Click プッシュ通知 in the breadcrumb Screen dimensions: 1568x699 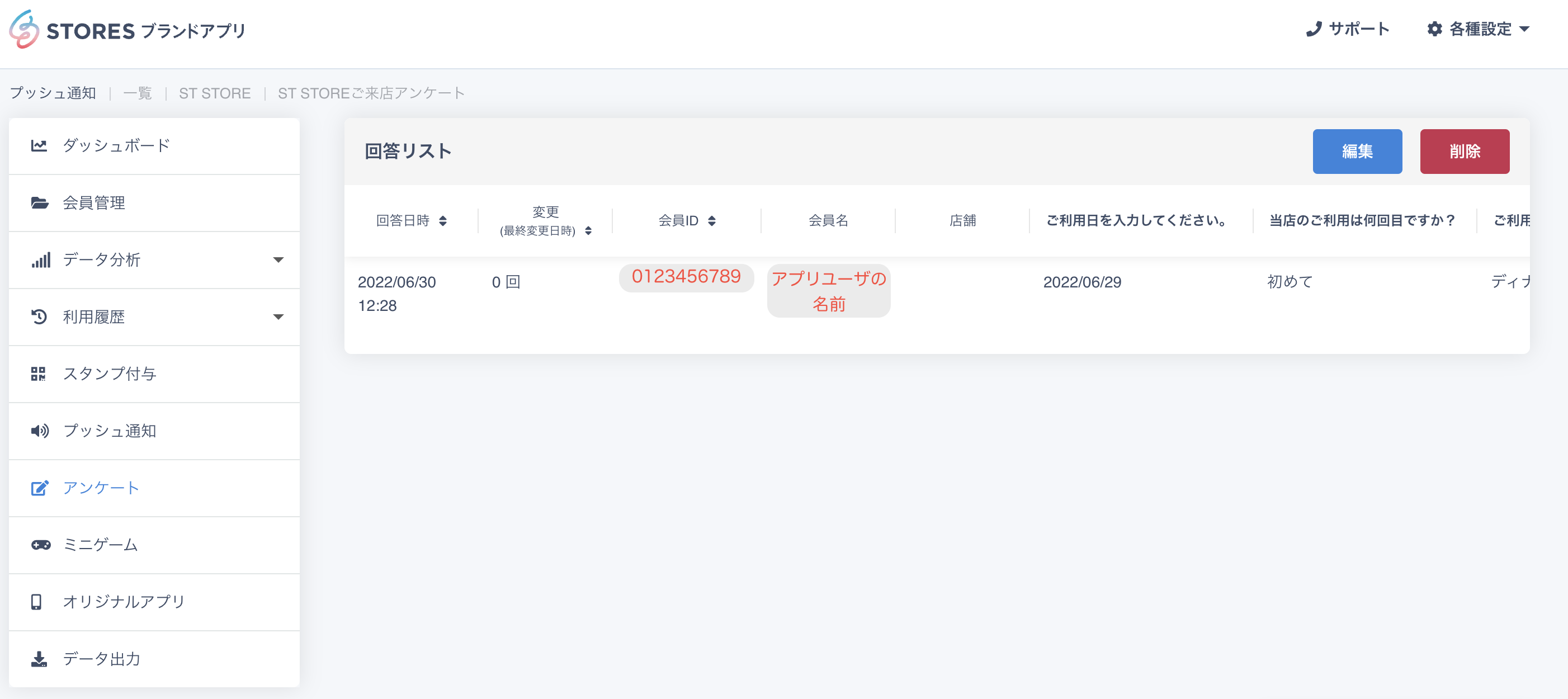click(x=53, y=93)
